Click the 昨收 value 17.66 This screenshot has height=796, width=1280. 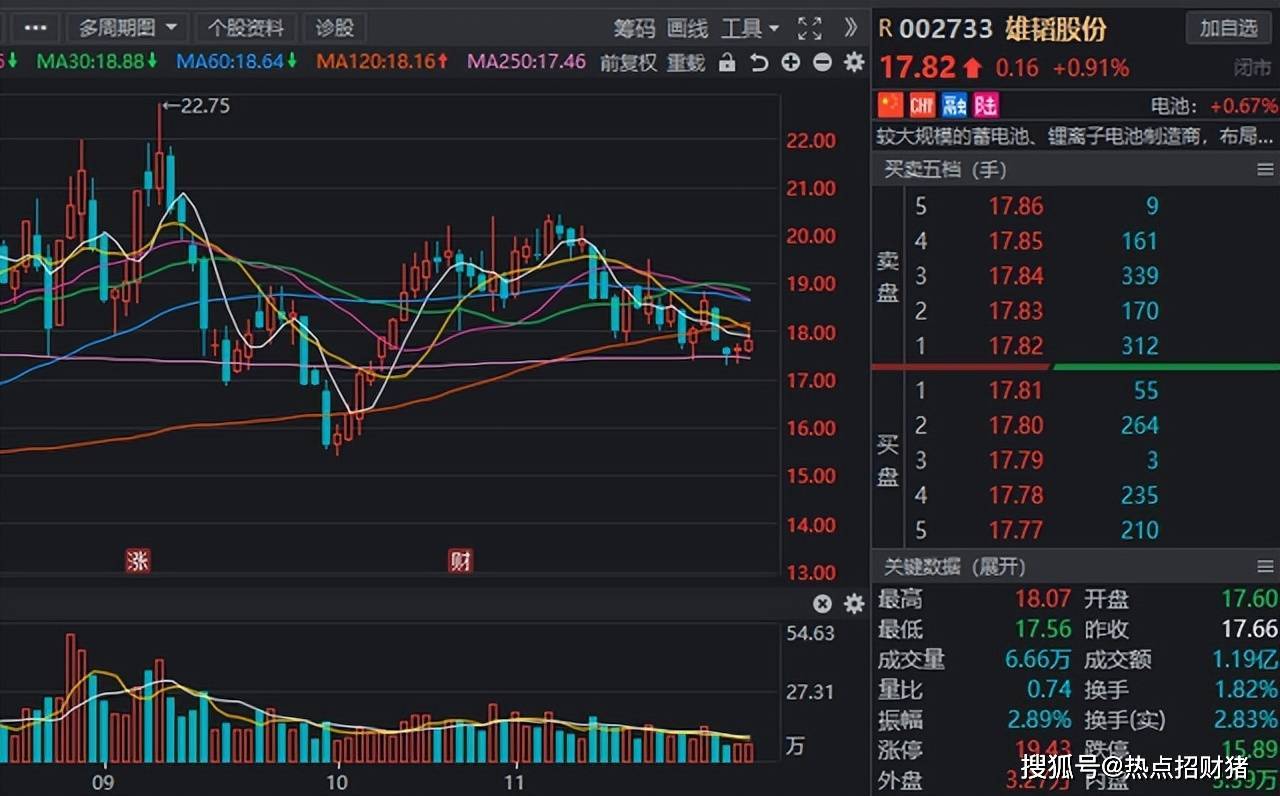coord(1250,630)
